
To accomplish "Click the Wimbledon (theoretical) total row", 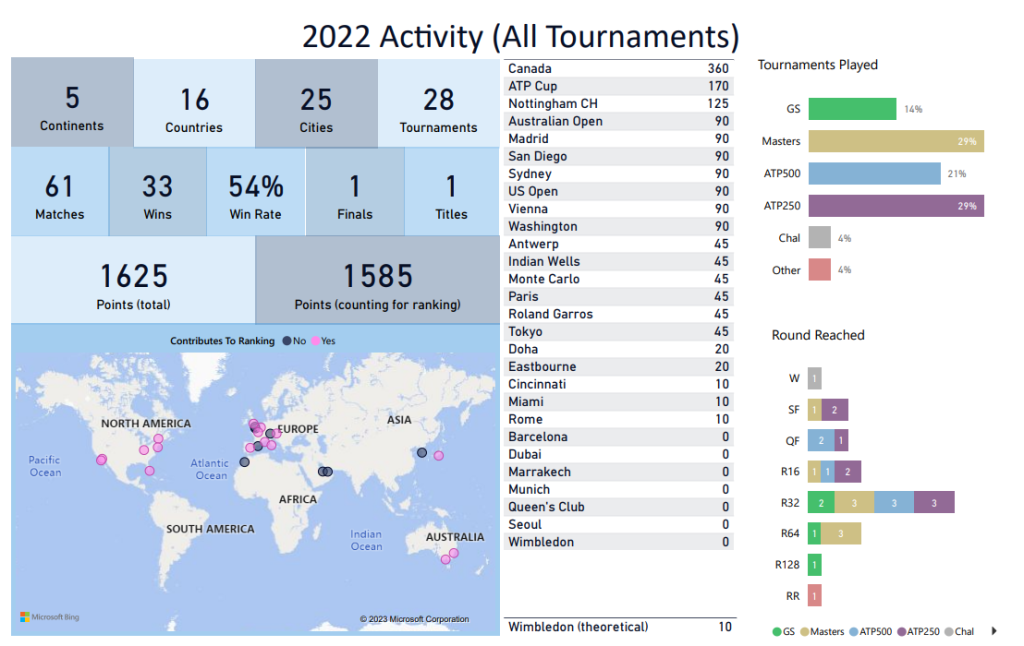I will pos(619,627).
